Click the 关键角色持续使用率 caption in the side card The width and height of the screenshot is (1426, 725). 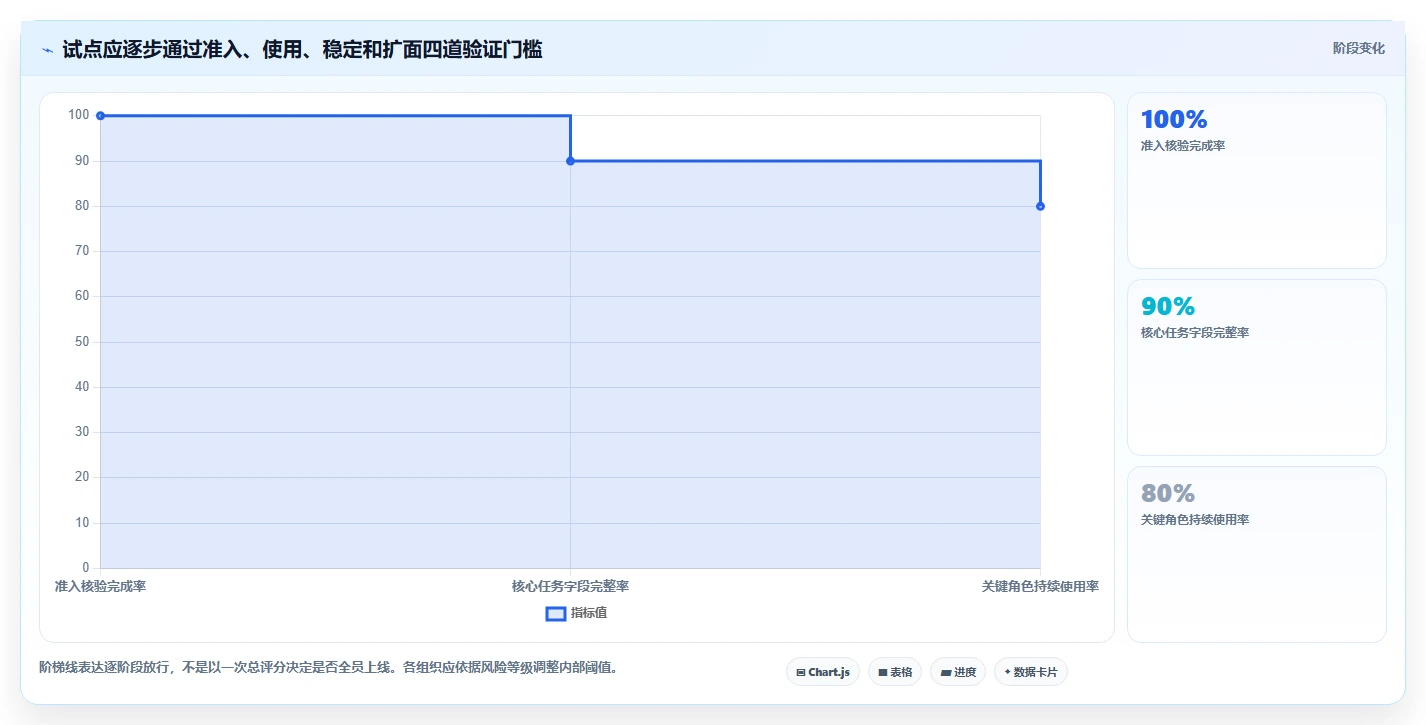click(x=1195, y=520)
